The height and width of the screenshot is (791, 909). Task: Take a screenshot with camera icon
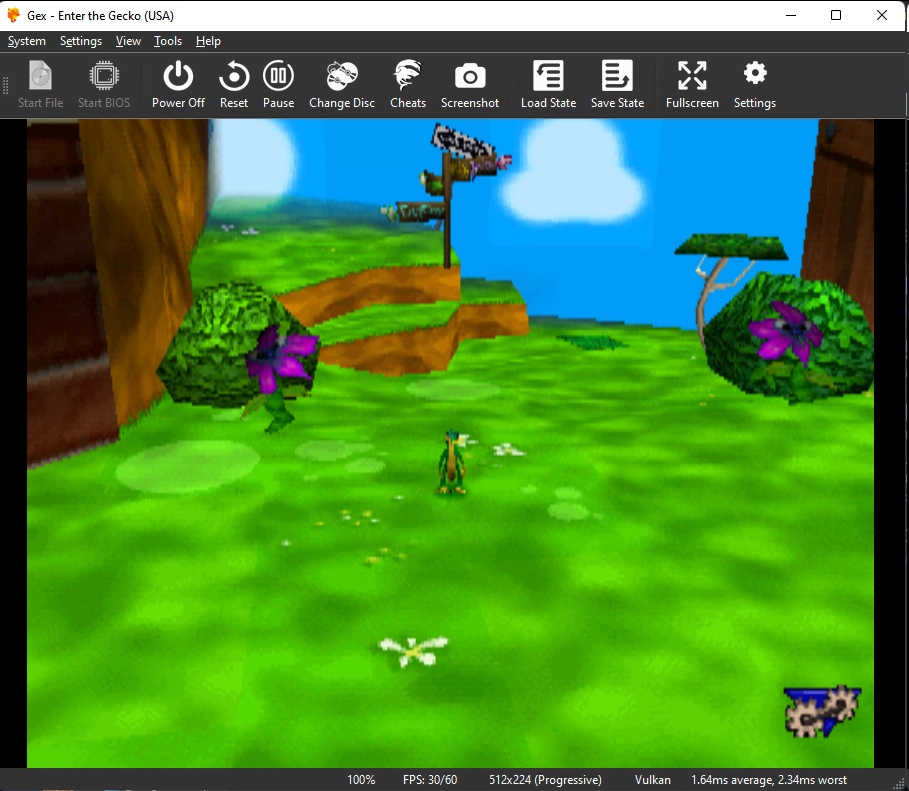tap(470, 85)
